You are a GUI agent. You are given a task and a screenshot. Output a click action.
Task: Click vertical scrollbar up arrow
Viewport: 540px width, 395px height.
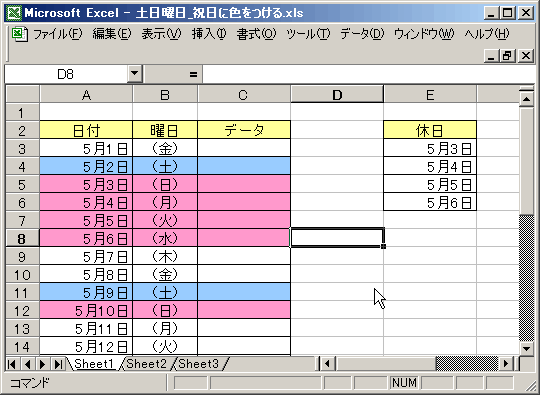click(x=526, y=100)
